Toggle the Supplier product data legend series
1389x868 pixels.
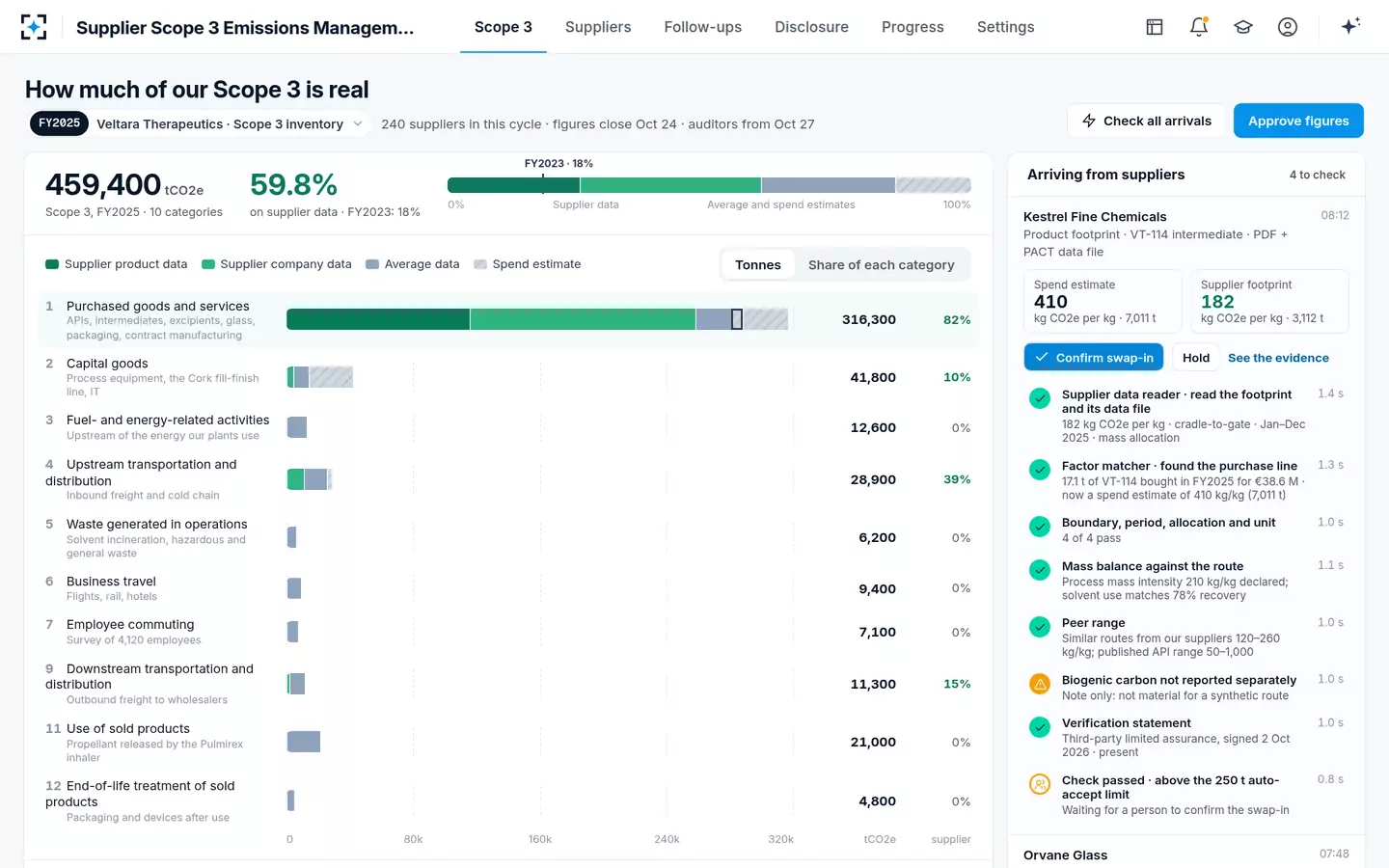click(x=117, y=264)
